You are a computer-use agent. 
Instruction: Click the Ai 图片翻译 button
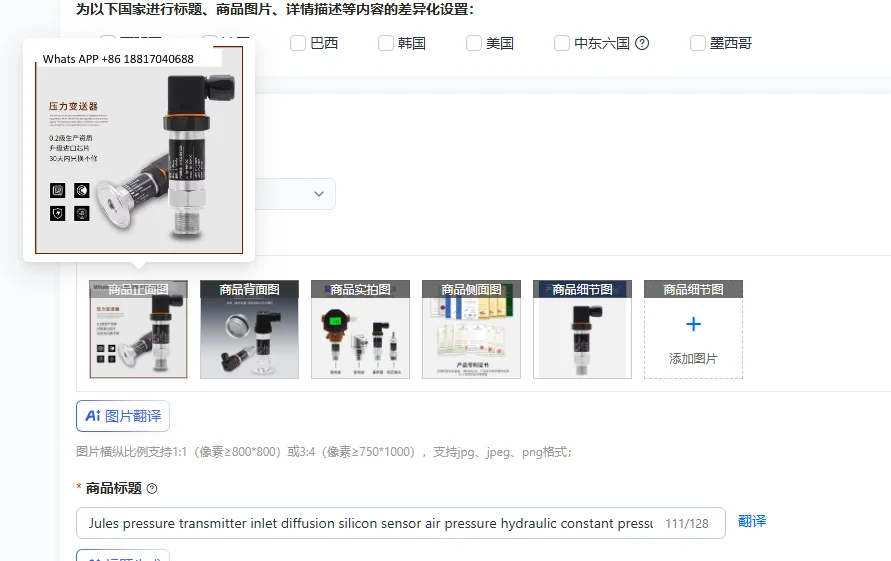[123, 416]
